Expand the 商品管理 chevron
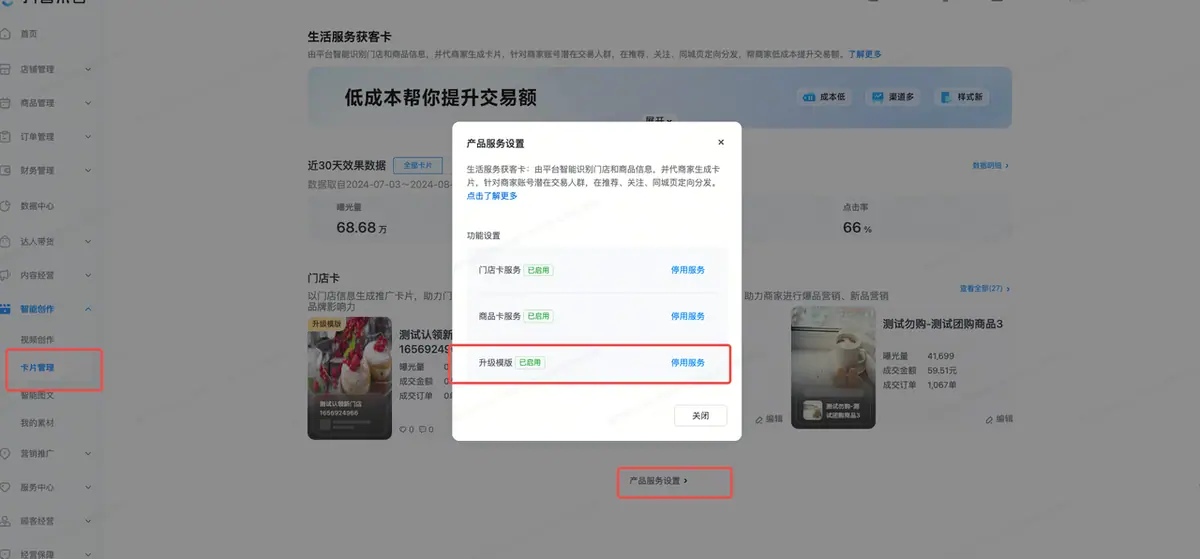 pyautogui.click(x=88, y=103)
